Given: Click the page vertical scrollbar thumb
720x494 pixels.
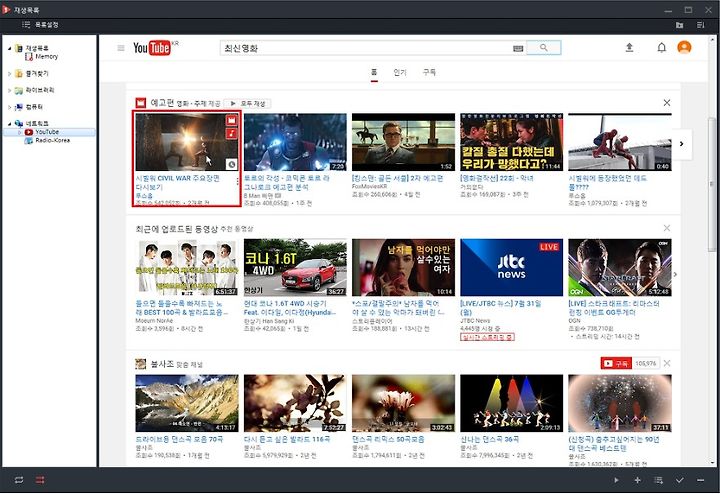Looking at the screenshot, I should click(x=712, y=183).
